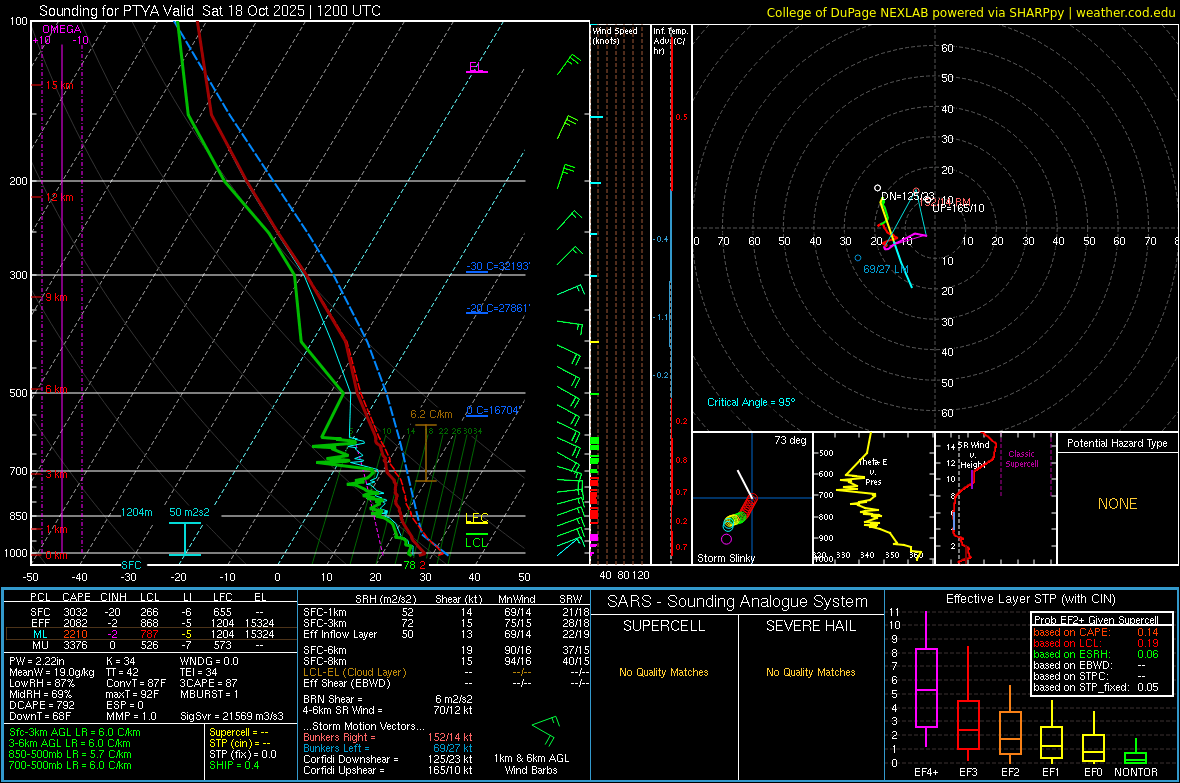Viewport: 1180px width, 783px height.
Task: Click the 0 C=16704' freezing level label
Action: [493, 410]
